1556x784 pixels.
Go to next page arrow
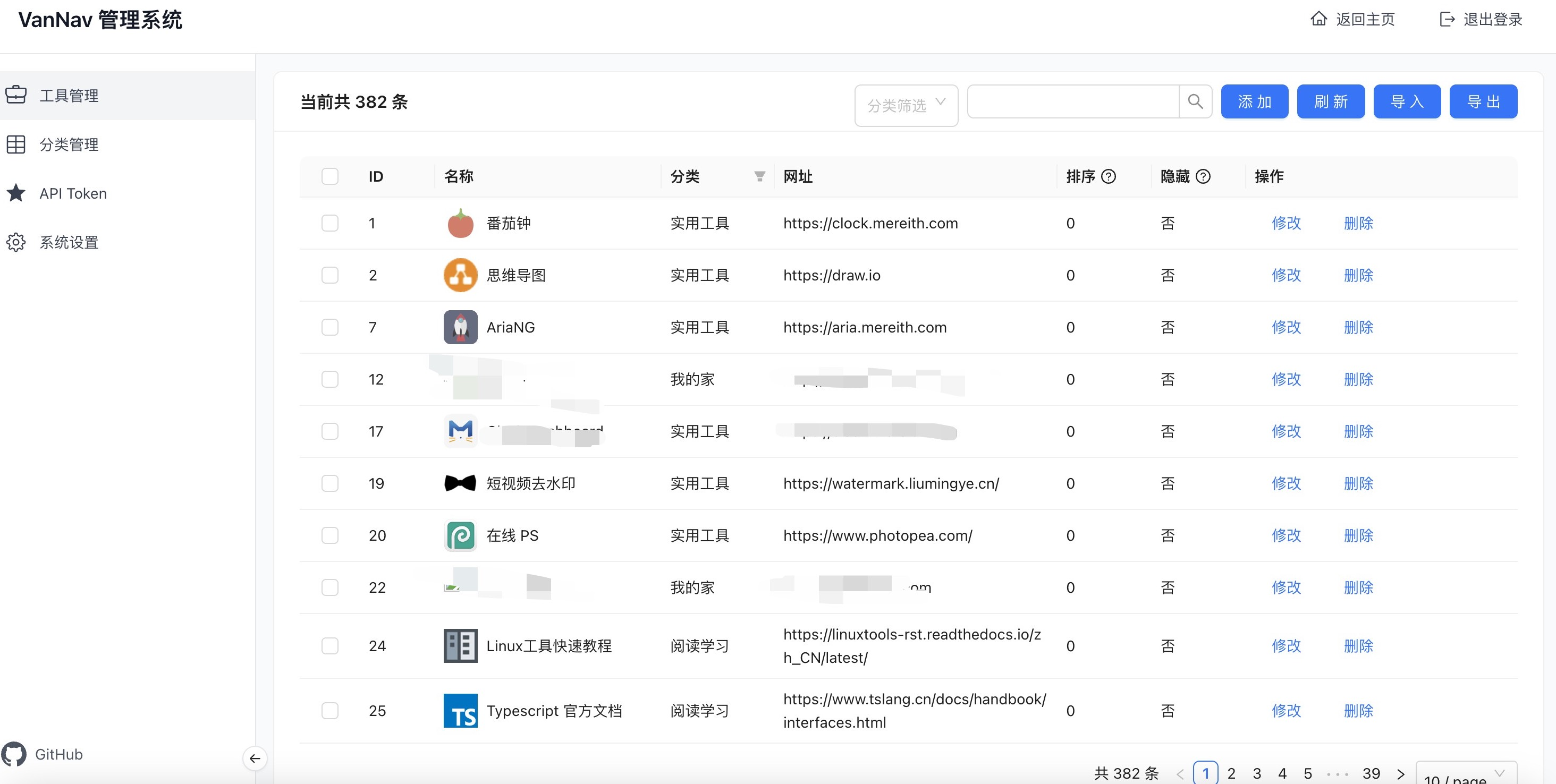1401,774
